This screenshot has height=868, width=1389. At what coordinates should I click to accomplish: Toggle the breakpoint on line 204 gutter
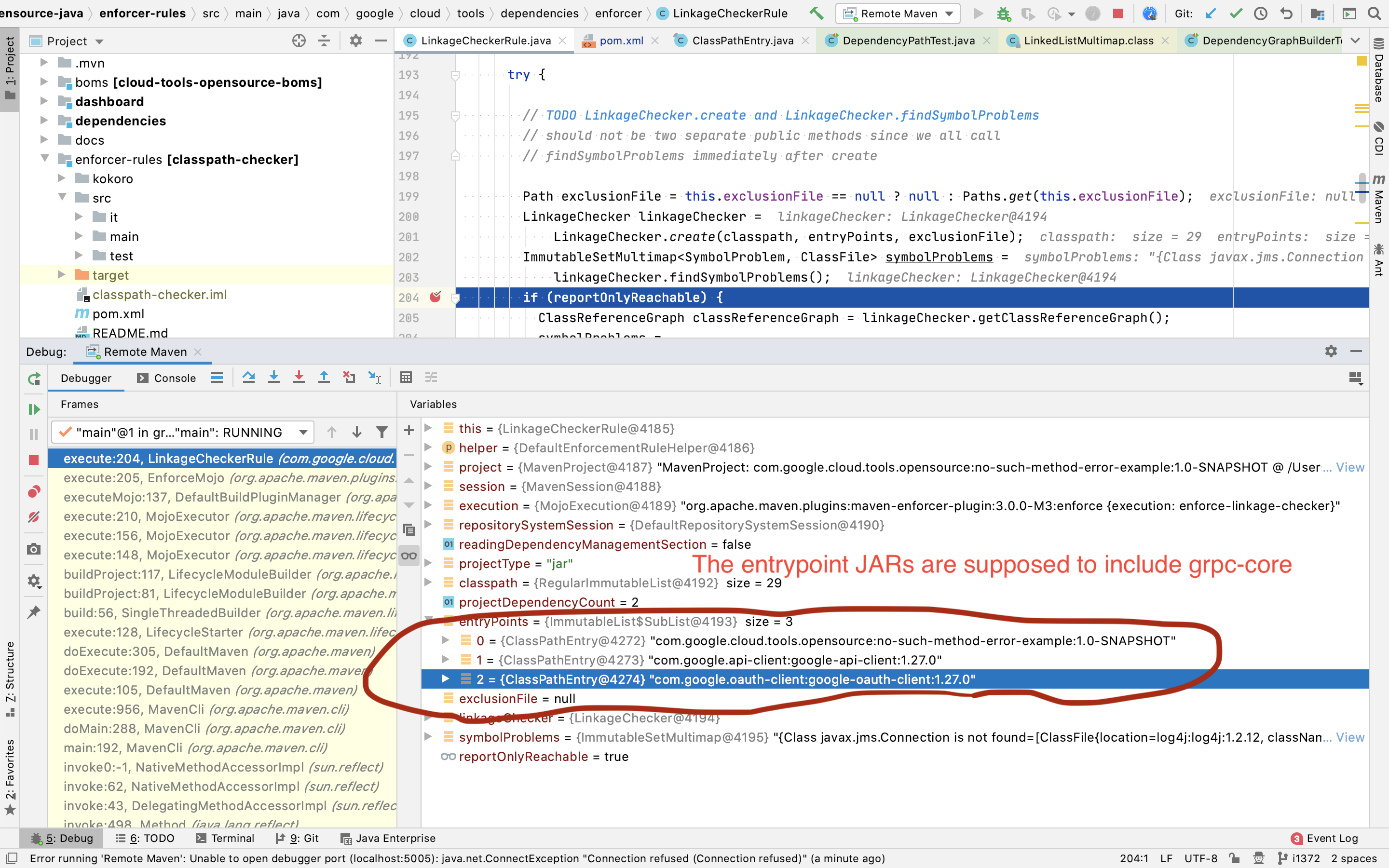[436, 298]
